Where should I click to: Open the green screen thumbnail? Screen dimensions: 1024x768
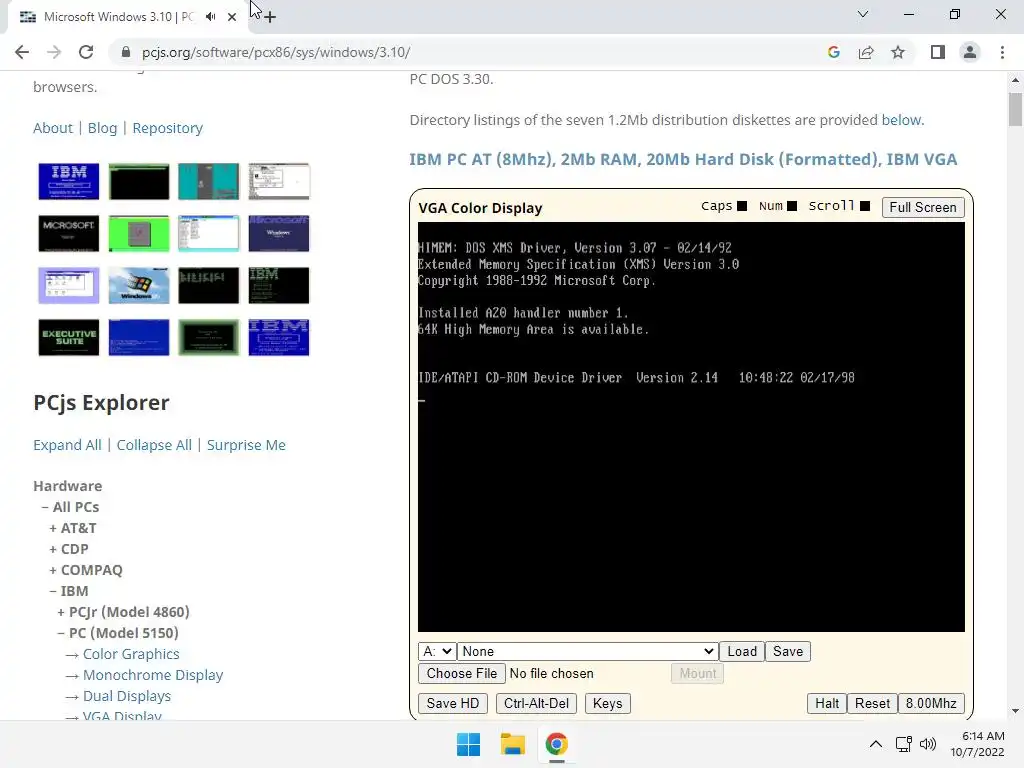pos(138,233)
